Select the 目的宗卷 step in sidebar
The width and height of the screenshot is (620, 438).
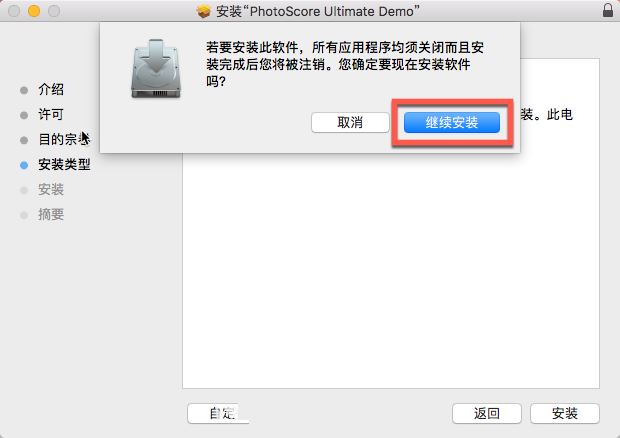click(64, 139)
